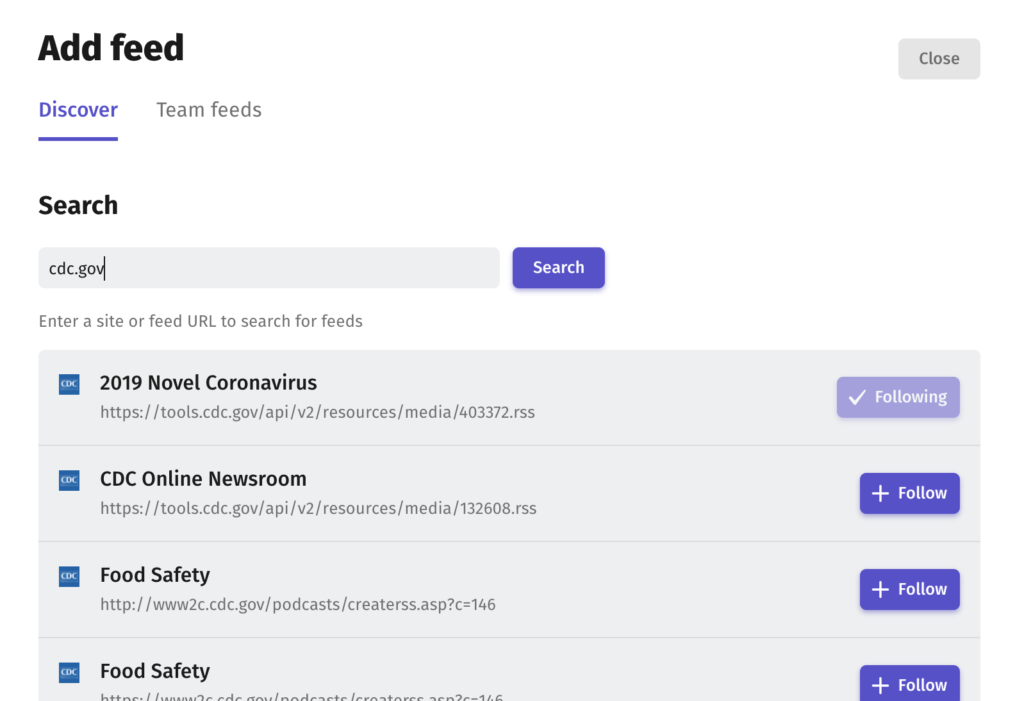Click CDC logo beside the http:// Food Safety feed
Screen dimensions: 1024x701
69,576
